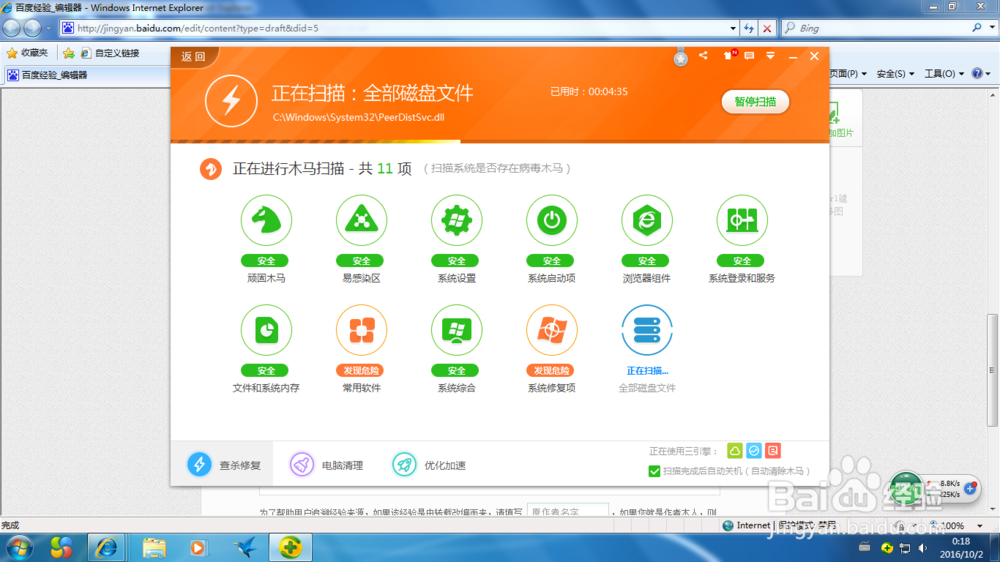The width and height of the screenshot is (1000, 562).
Task: Open the 工具(O) dropdown menu
Action: 944,74
